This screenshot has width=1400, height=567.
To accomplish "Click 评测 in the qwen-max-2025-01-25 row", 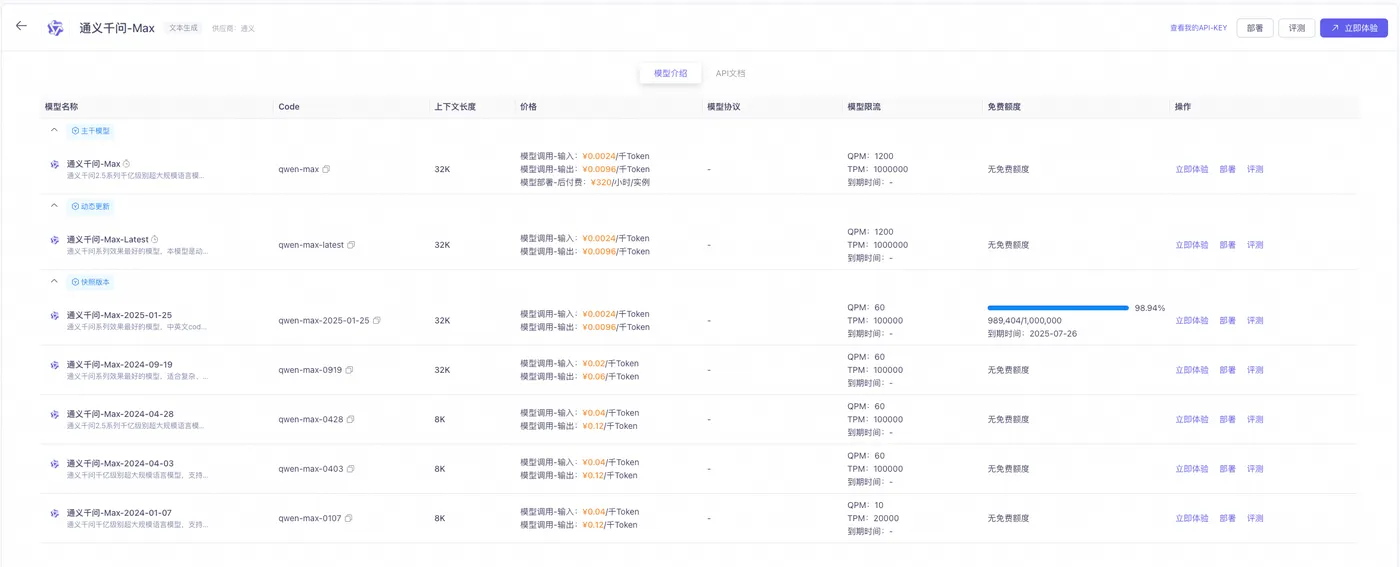I will (x=1255, y=321).
